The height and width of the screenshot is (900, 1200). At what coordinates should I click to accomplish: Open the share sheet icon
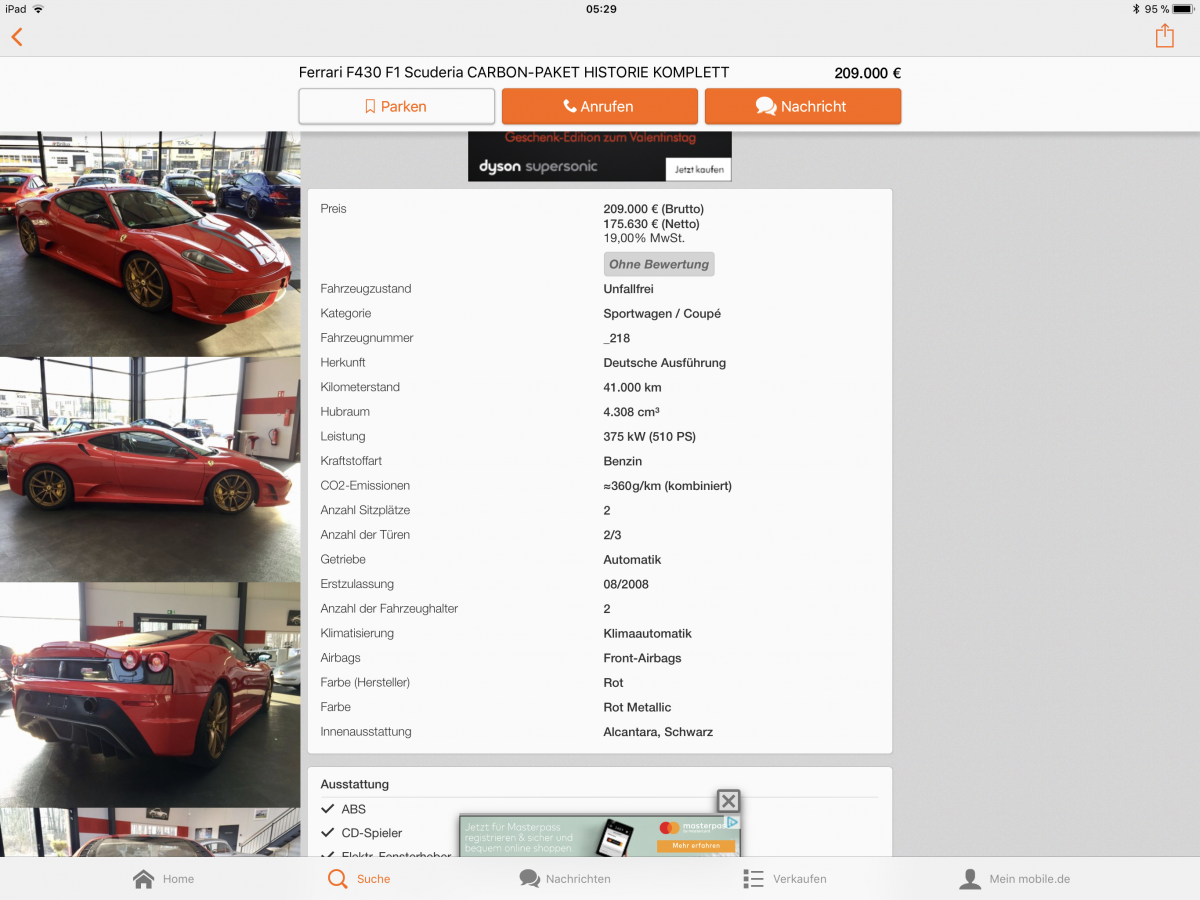point(1164,36)
